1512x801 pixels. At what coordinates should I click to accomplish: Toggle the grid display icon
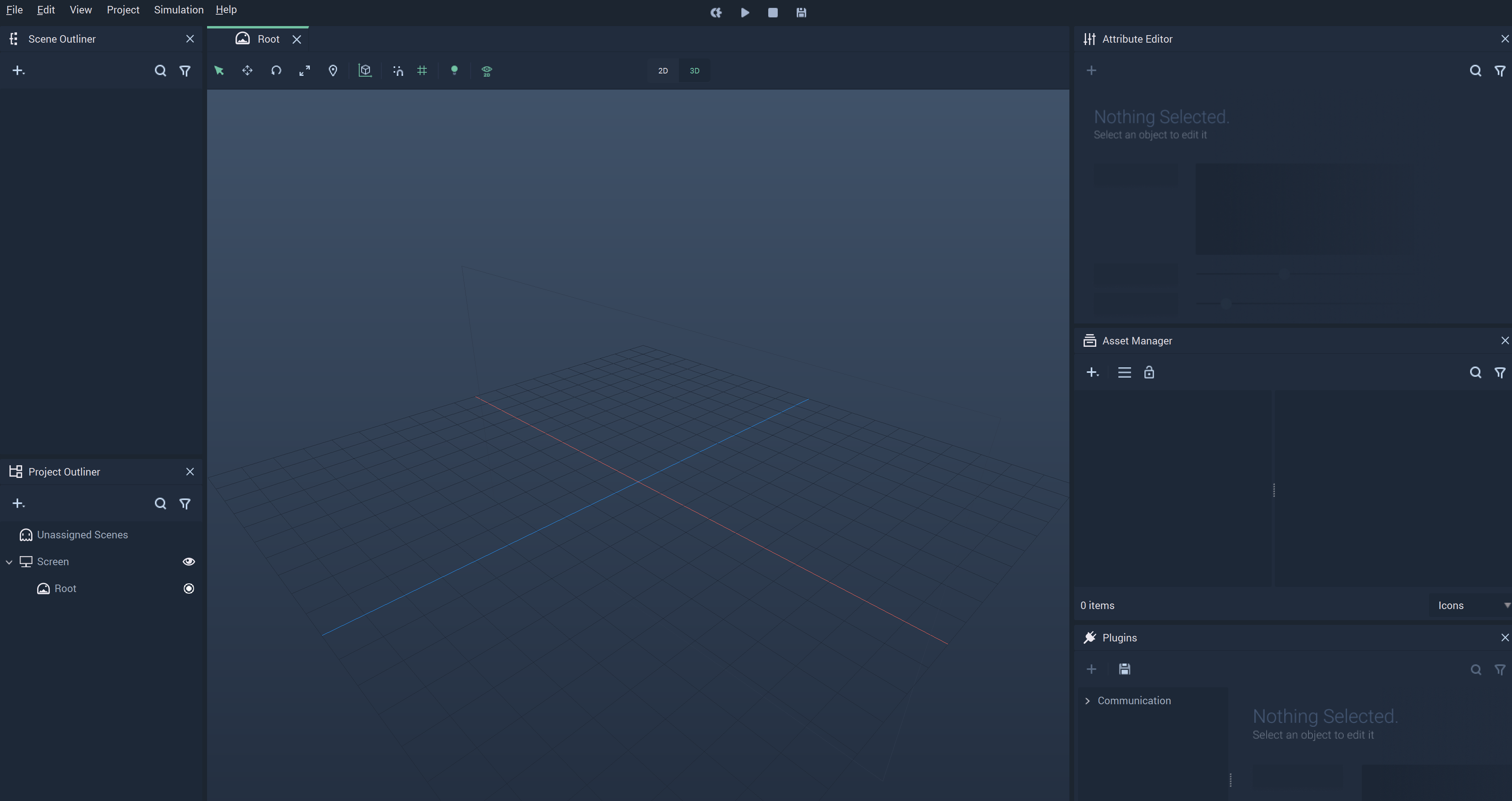click(x=422, y=70)
